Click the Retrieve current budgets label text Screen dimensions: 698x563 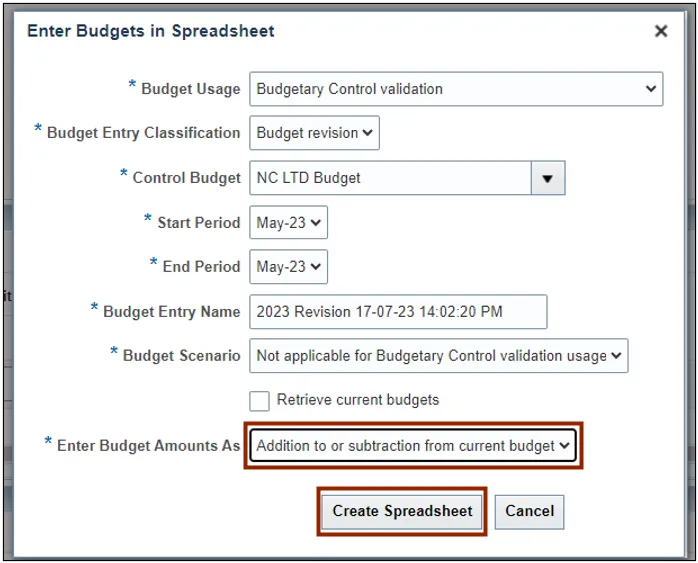357,400
